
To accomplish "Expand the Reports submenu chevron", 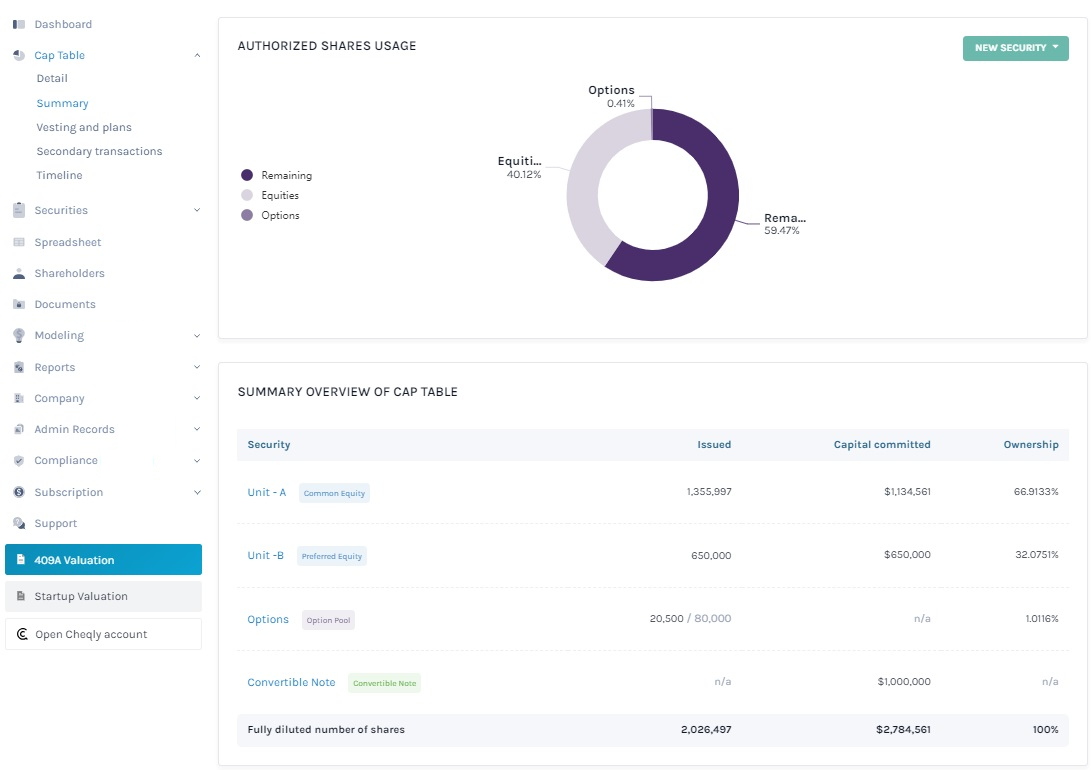I will [197, 367].
